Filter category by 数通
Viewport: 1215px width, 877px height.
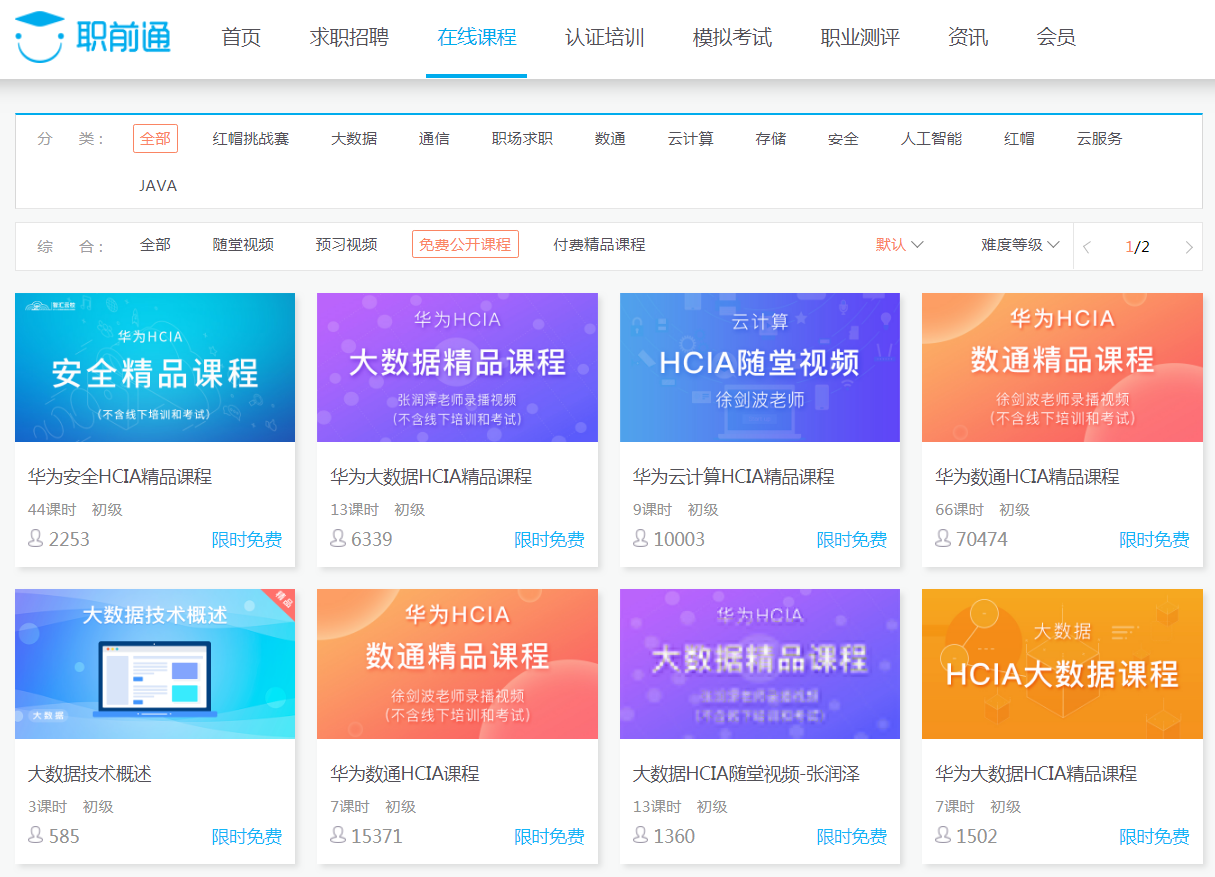tap(610, 139)
